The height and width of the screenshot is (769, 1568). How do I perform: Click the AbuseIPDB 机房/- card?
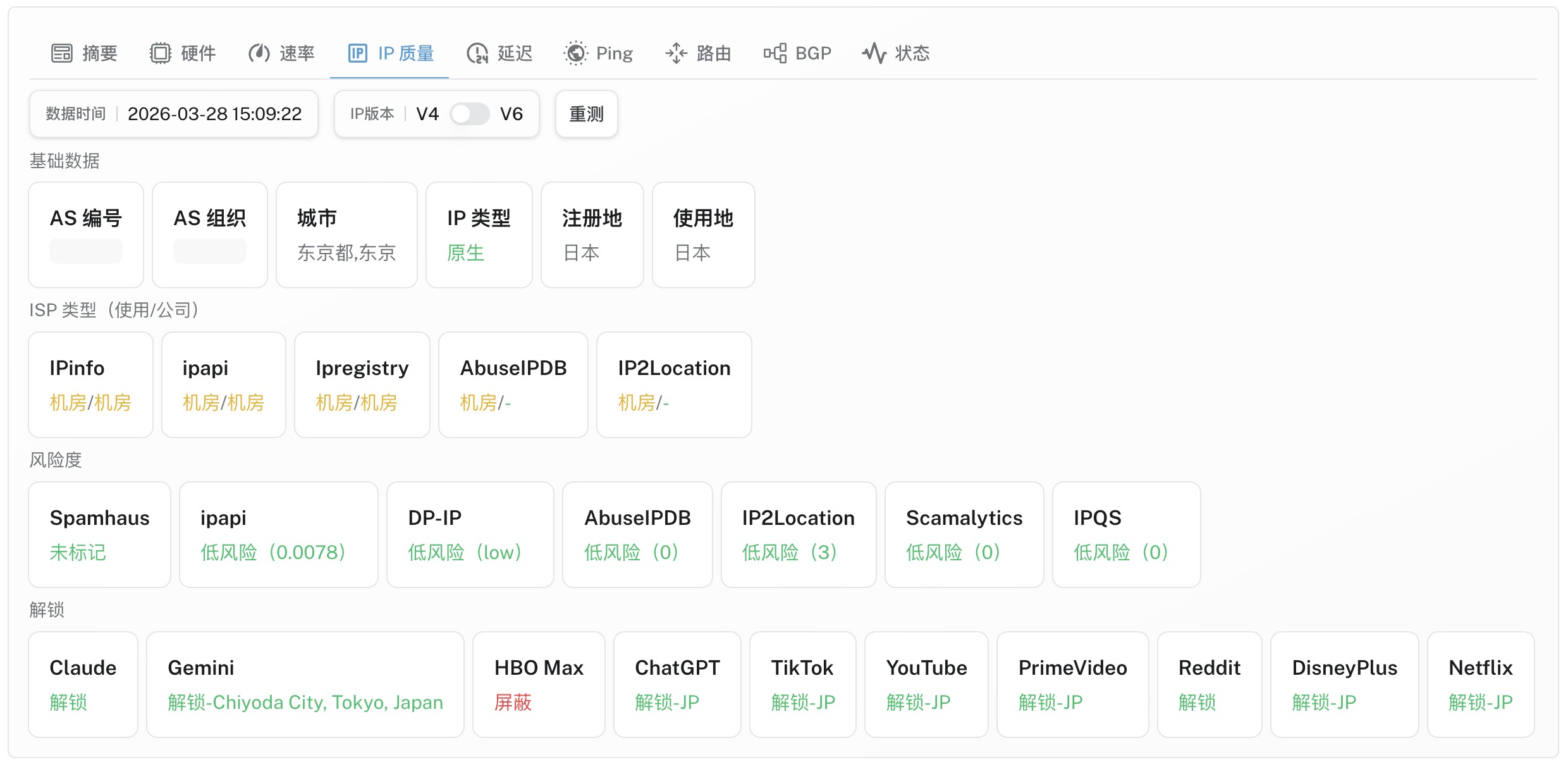click(513, 385)
